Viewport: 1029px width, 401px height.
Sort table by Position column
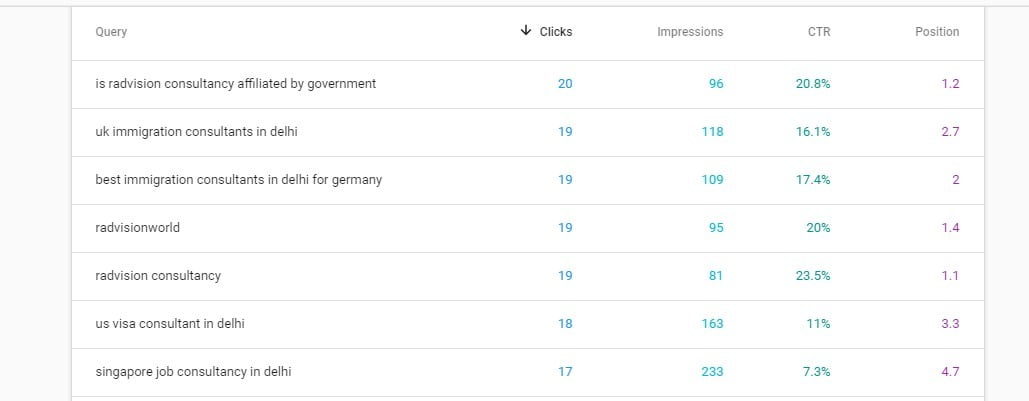coord(937,32)
